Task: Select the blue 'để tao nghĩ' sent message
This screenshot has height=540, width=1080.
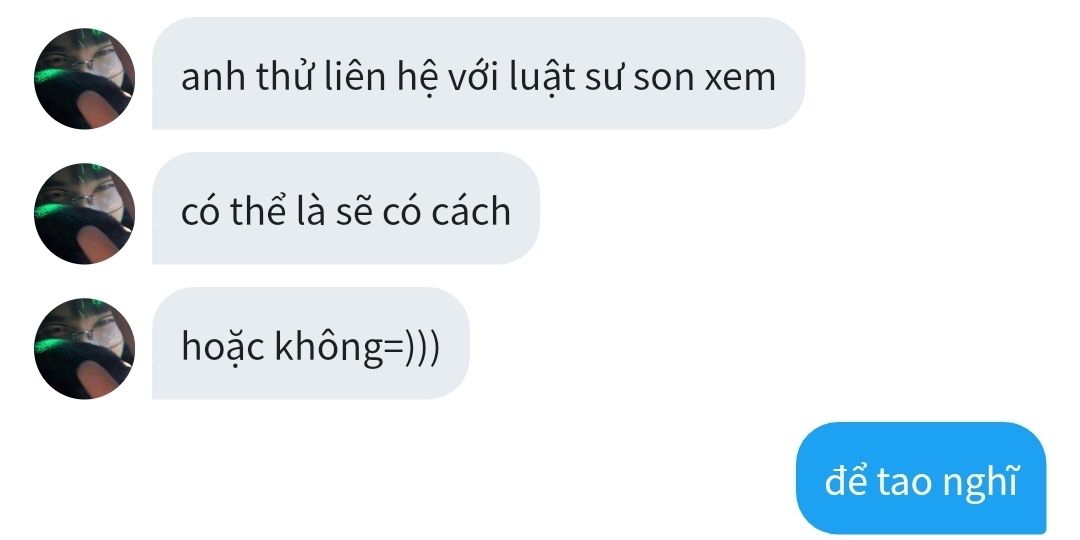Action: (x=921, y=478)
